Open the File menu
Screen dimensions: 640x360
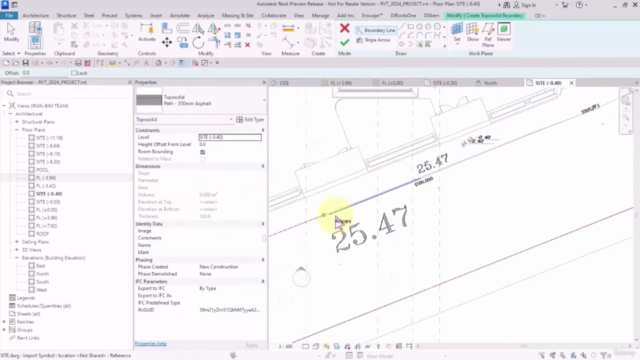[x=9, y=16]
